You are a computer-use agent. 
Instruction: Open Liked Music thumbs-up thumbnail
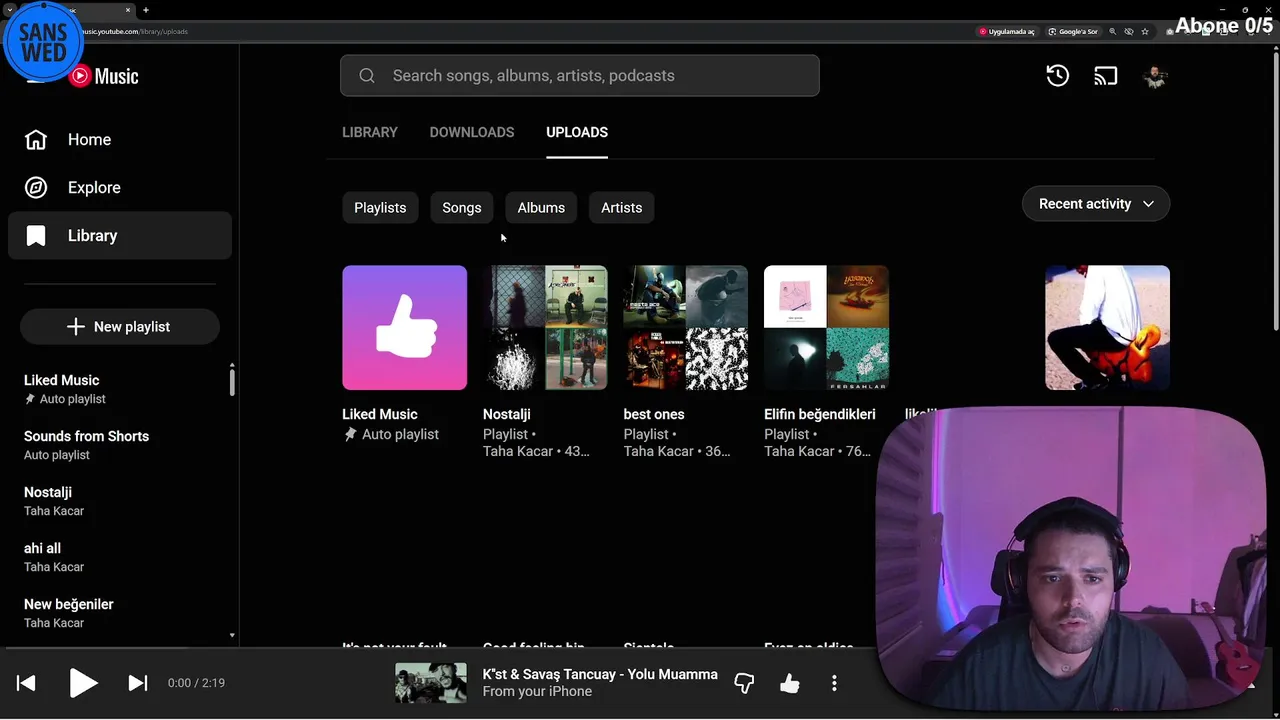coord(404,328)
